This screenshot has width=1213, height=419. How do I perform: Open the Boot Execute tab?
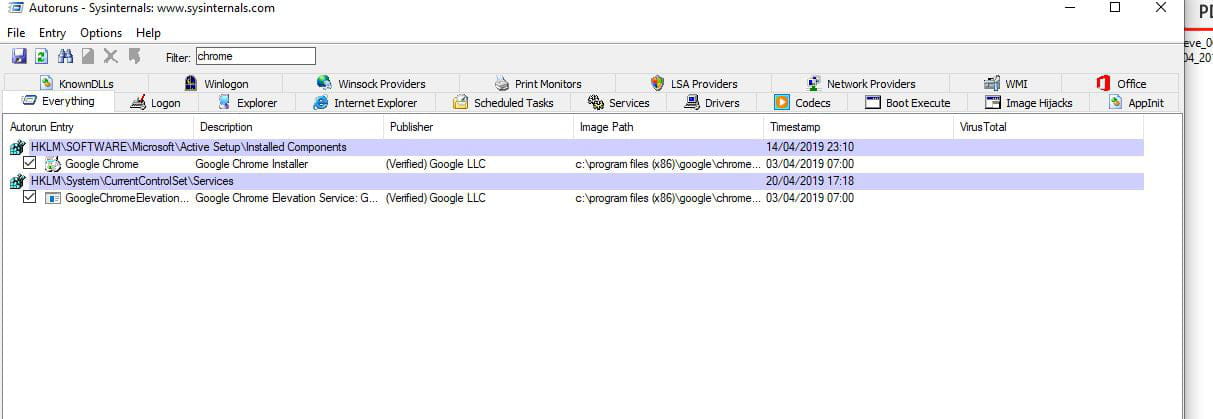click(907, 103)
